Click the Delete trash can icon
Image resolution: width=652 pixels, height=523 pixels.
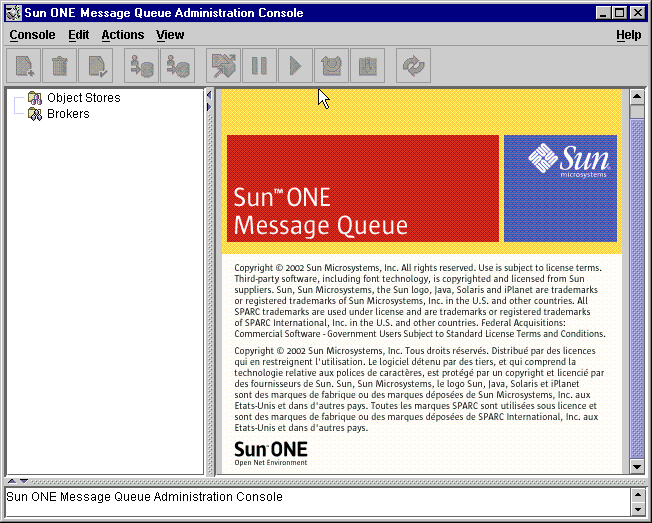pyautogui.click(x=59, y=66)
